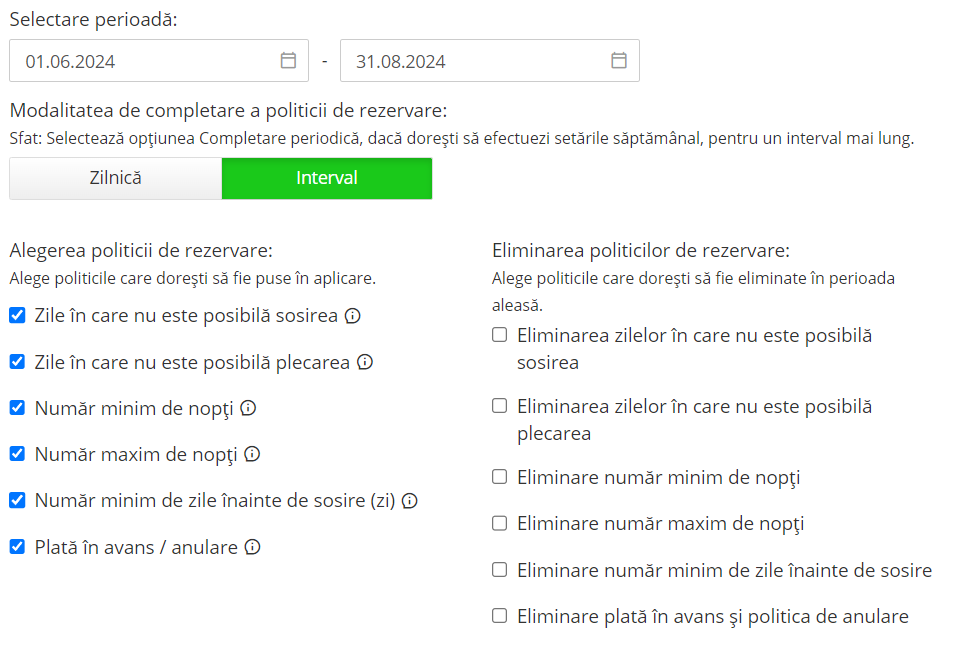Viewport: 958px width, 652px height.
Task: Check 'Eliminarea zilelor în care nu este posibilă plecarea'
Action: [x=500, y=406]
